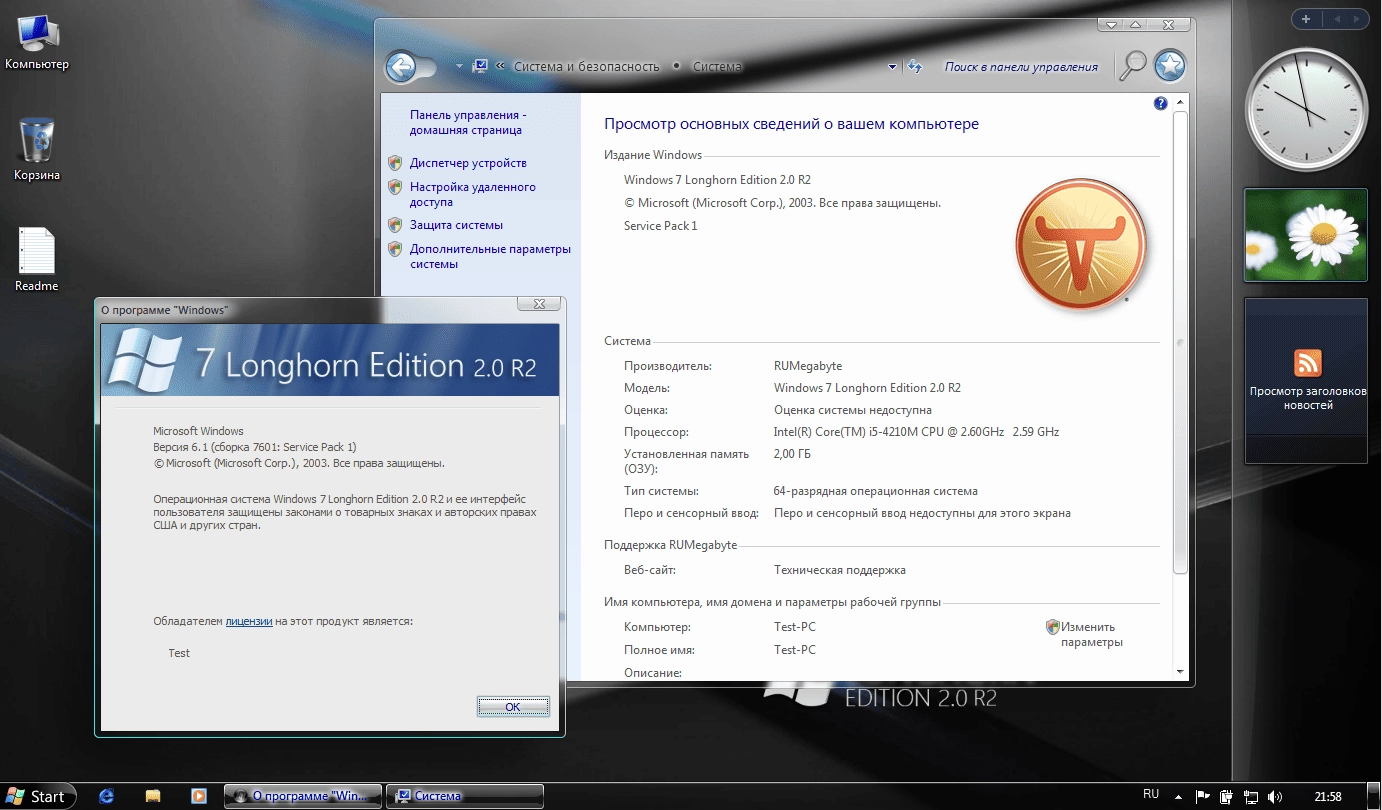Open 'Настройка удаленного доступа' link

[473, 194]
